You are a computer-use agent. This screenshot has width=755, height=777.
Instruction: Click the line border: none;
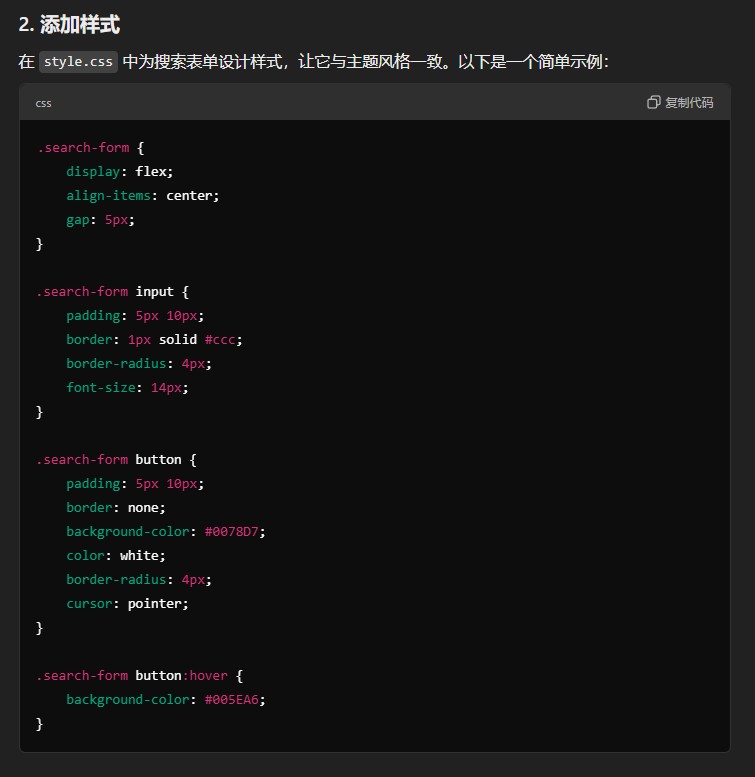pos(116,507)
